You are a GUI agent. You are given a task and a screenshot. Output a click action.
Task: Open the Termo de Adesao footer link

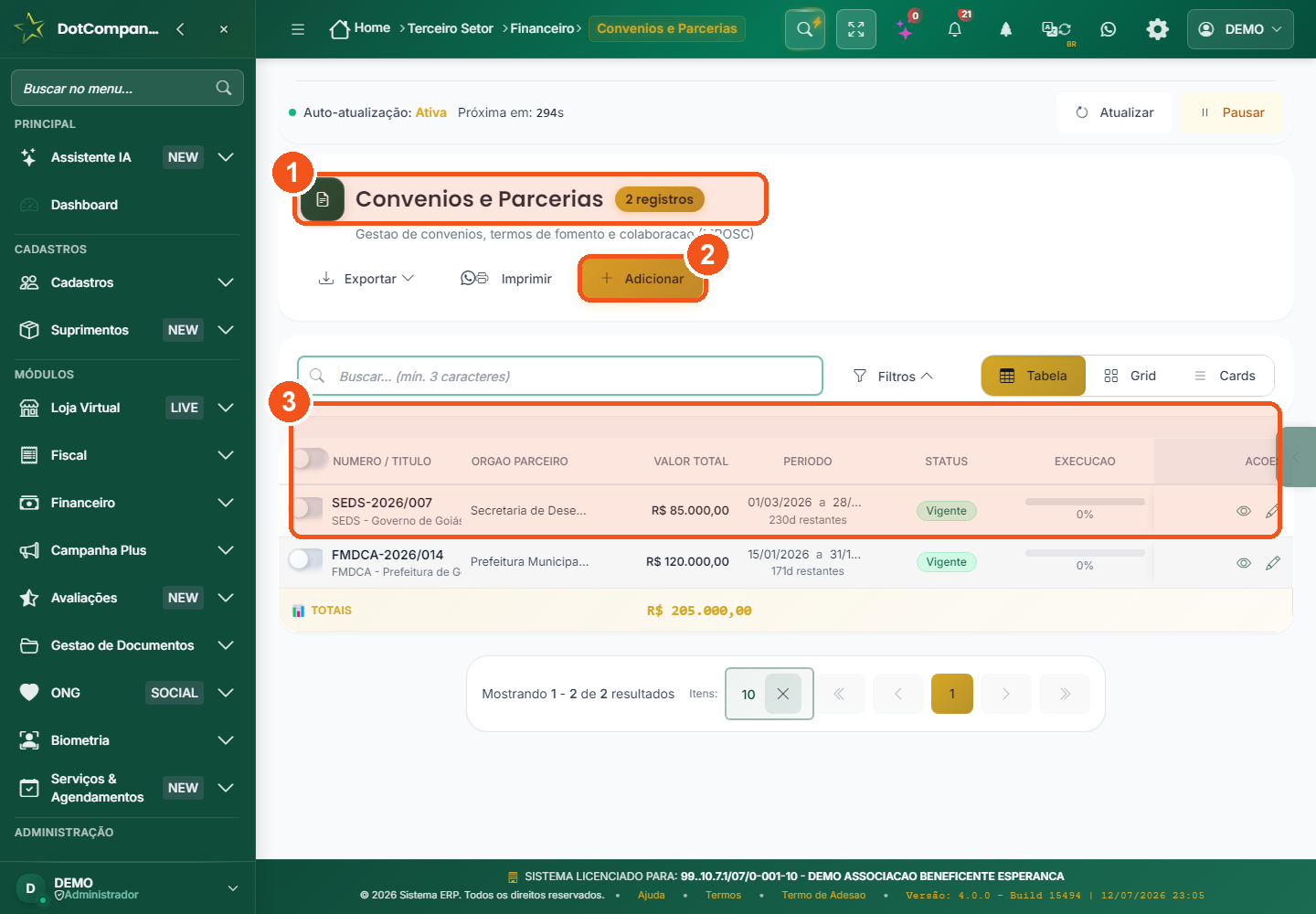823,896
